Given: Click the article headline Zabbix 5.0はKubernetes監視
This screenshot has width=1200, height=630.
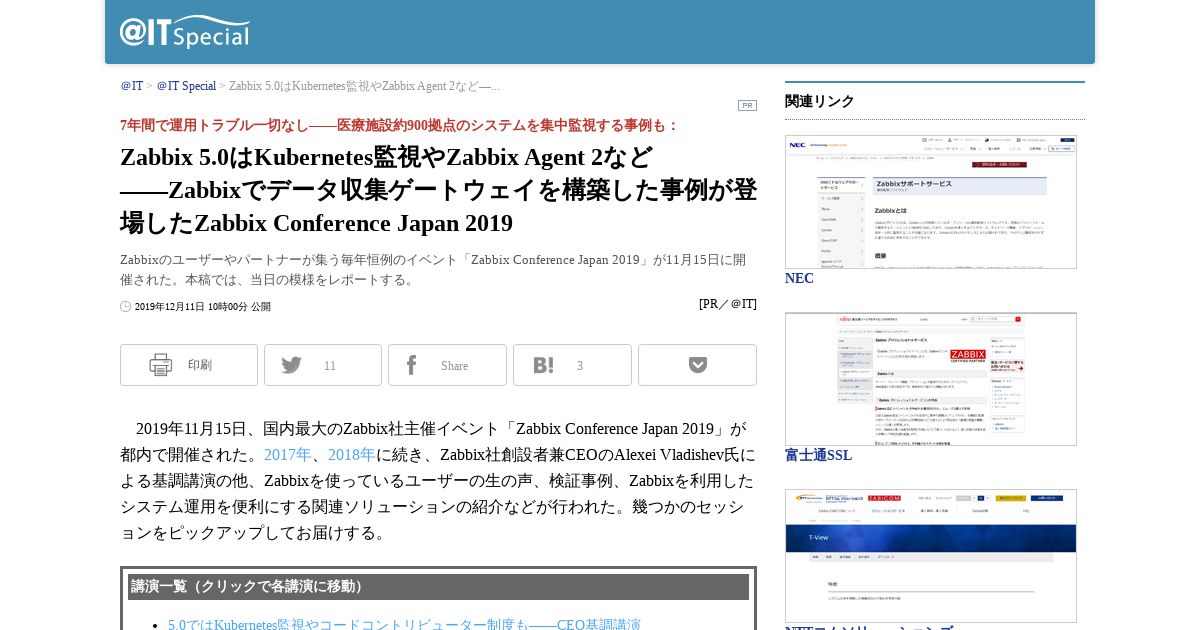Looking at the screenshot, I should (438, 190).
